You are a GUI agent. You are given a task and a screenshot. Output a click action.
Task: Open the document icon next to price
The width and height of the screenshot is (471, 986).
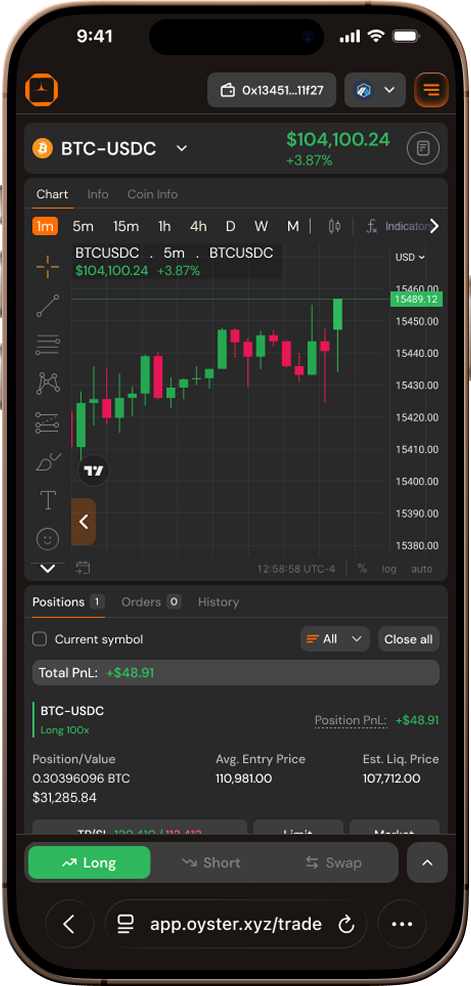[x=423, y=148]
